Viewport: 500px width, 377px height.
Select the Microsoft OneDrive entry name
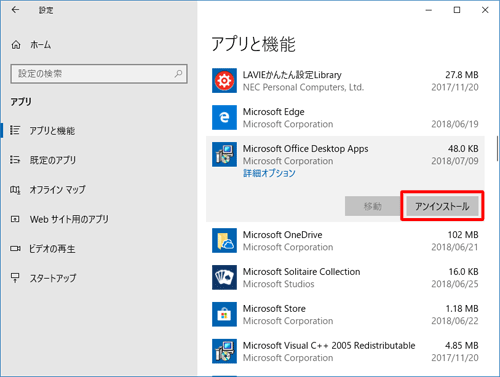282,235
